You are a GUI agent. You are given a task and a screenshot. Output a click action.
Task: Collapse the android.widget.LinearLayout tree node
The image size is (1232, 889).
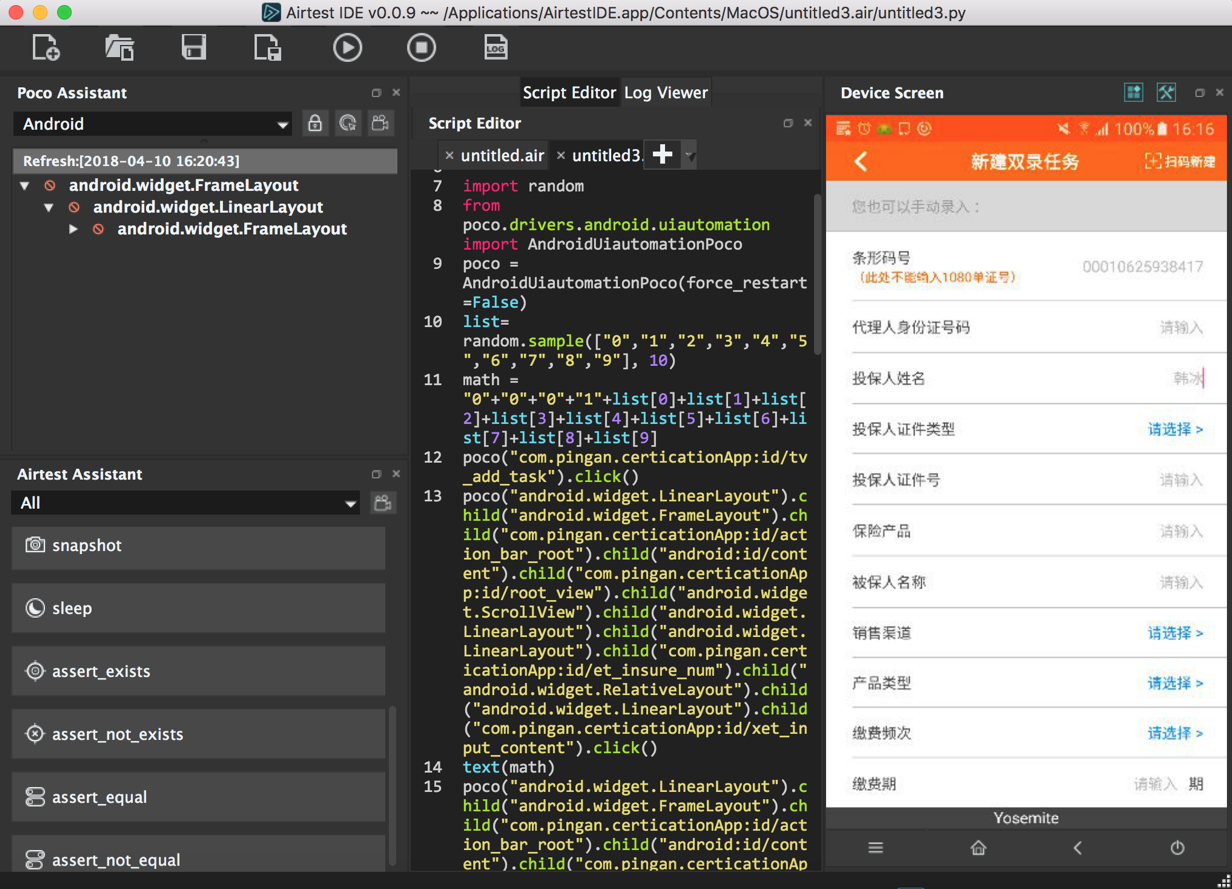(x=49, y=208)
